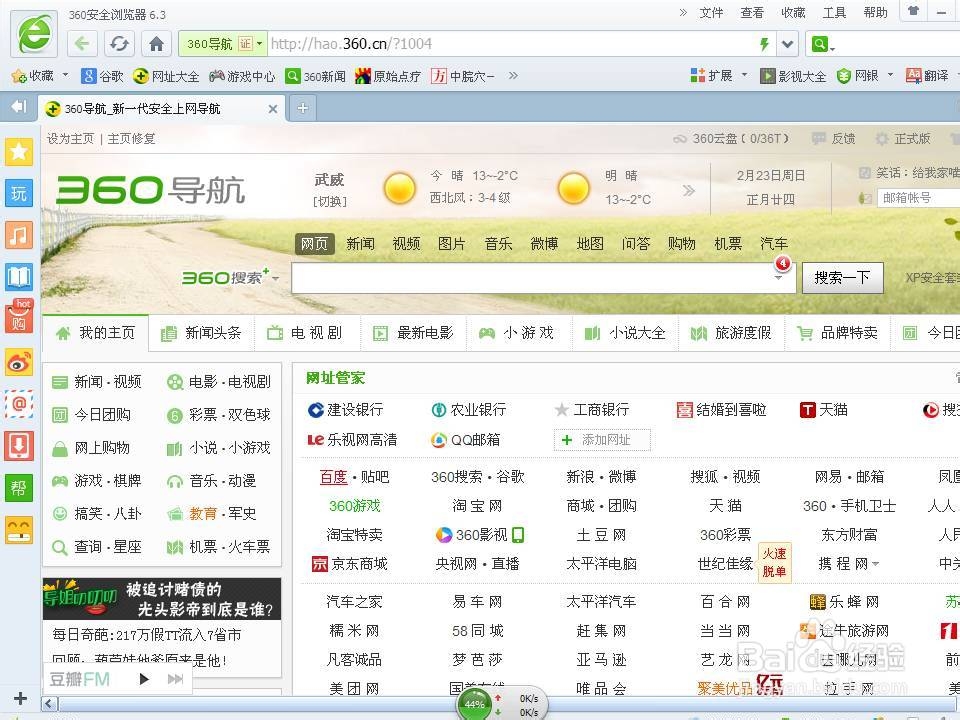Open the 工具 menu
Image resolution: width=960 pixels, height=720 pixels.
(x=834, y=12)
